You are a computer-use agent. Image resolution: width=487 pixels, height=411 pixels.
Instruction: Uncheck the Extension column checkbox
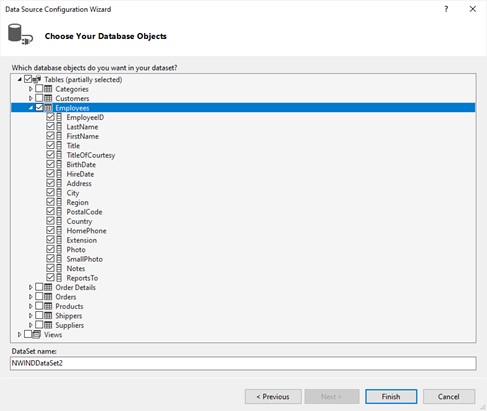pyautogui.click(x=50, y=240)
